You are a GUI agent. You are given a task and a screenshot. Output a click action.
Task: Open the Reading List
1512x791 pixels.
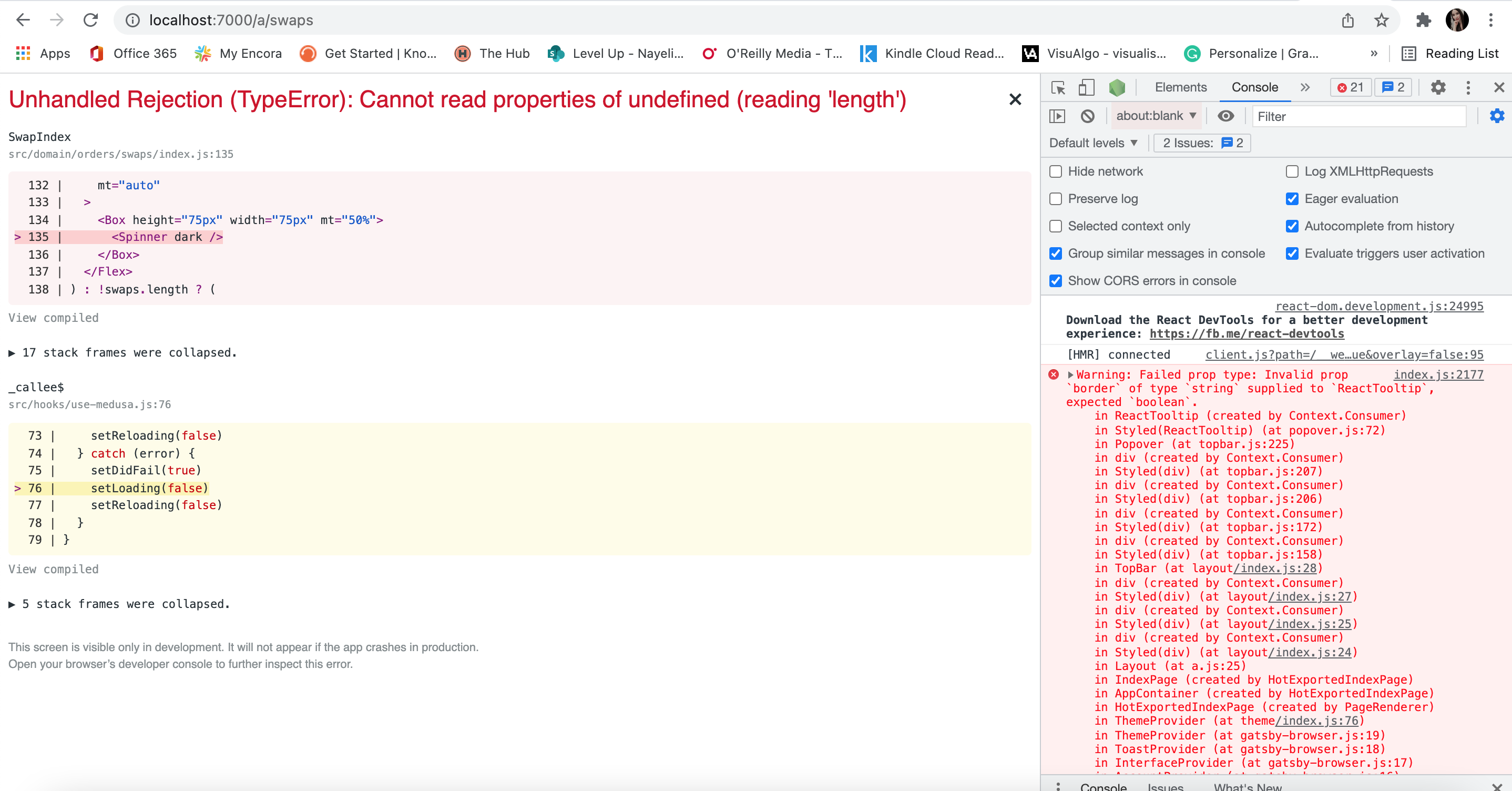click(x=1450, y=54)
